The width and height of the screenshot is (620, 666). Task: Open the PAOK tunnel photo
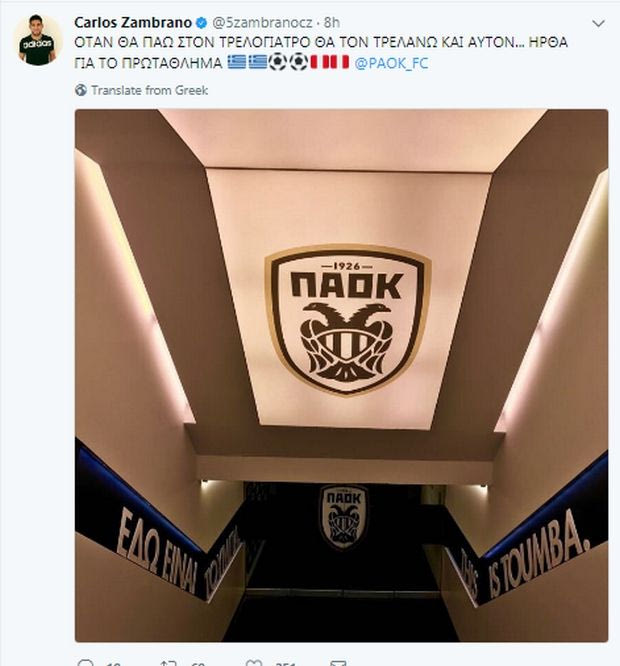coord(341,375)
